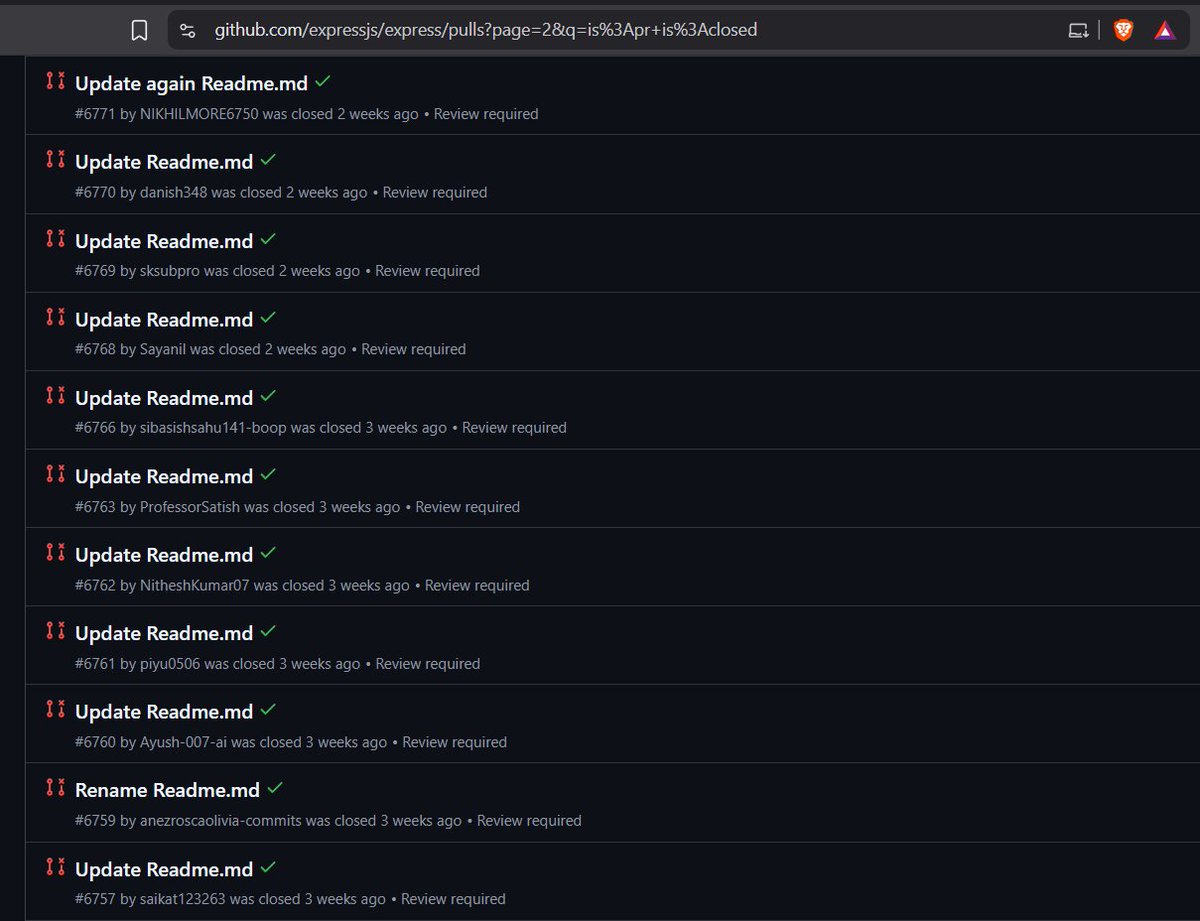Open Update Readme.md PR by Ayush-007-ai

pyautogui.click(x=164, y=712)
